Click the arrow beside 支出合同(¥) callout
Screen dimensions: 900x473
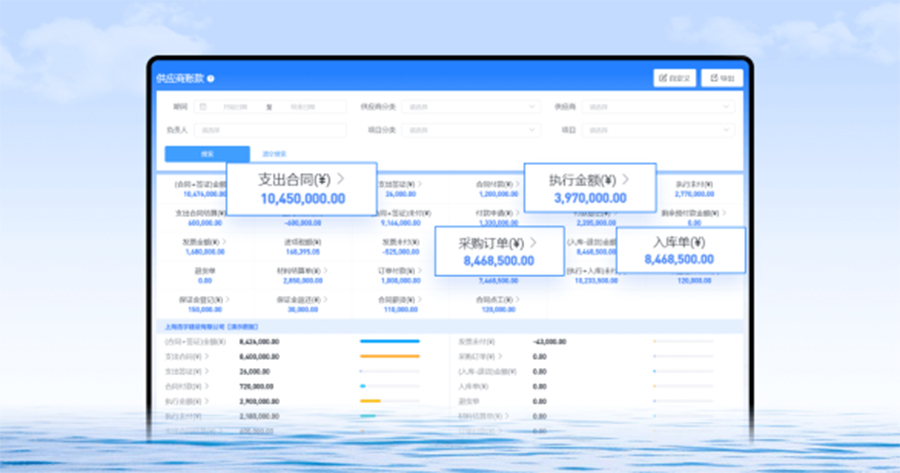click(342, 179)
